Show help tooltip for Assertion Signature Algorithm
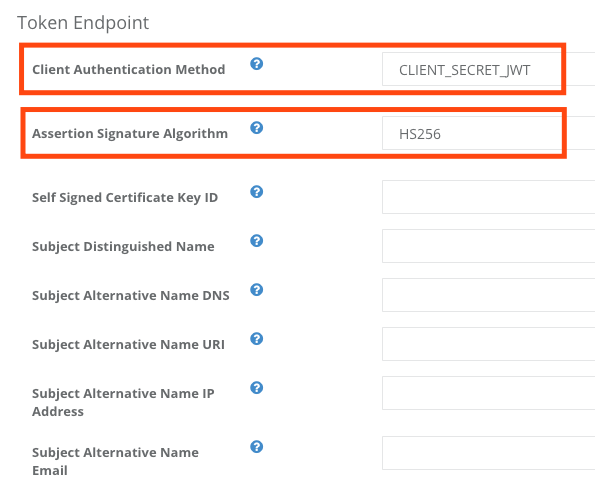The height and width of the screenshot is (497, 595). pos(257,128)
